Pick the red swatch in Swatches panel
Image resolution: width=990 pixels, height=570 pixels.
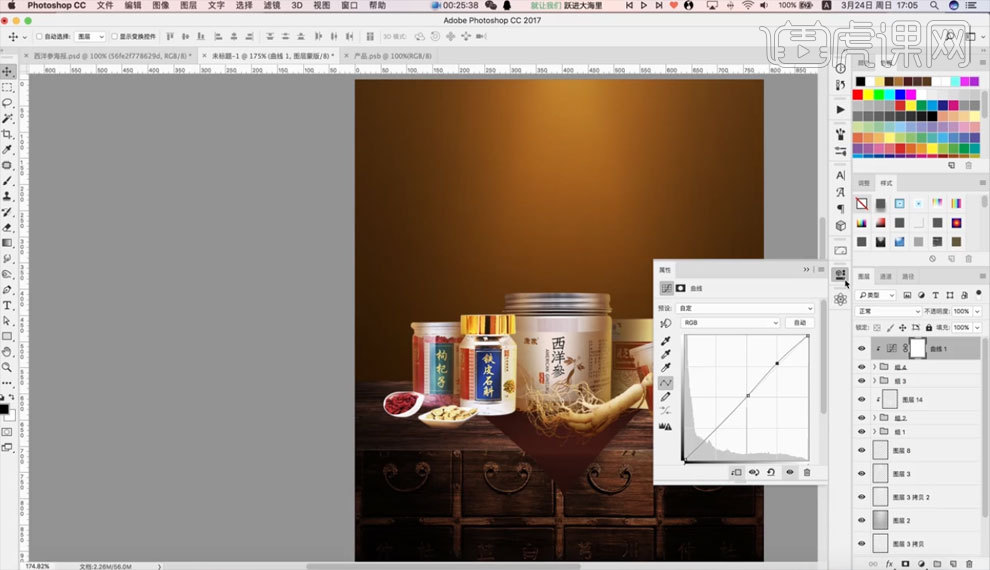[x=857, y=95]
